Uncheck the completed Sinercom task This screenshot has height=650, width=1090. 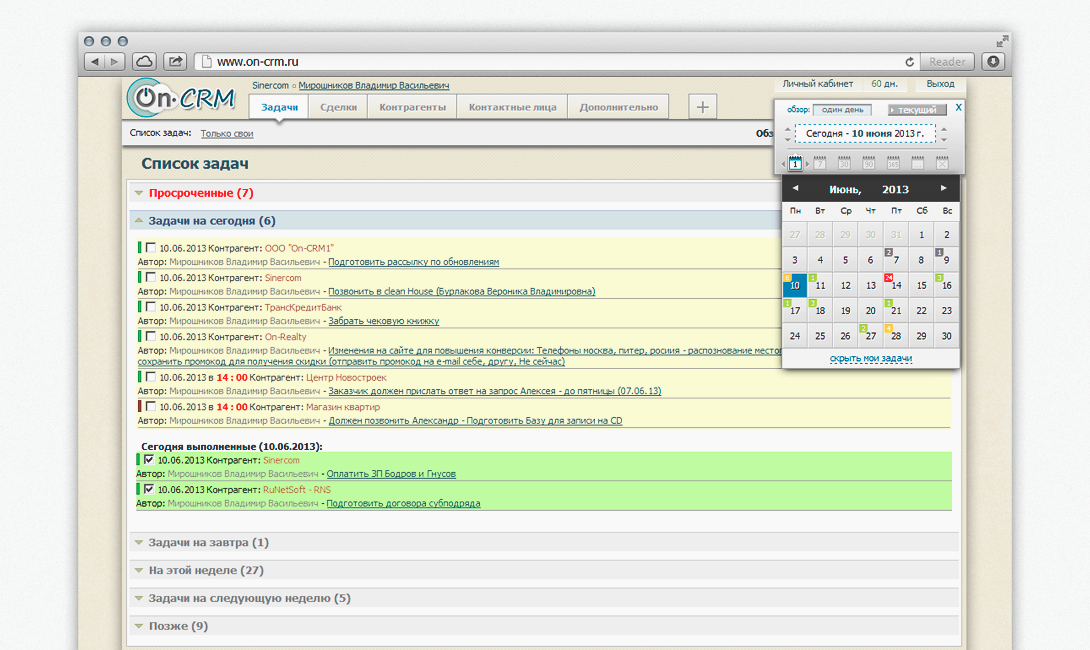[149, 460]
